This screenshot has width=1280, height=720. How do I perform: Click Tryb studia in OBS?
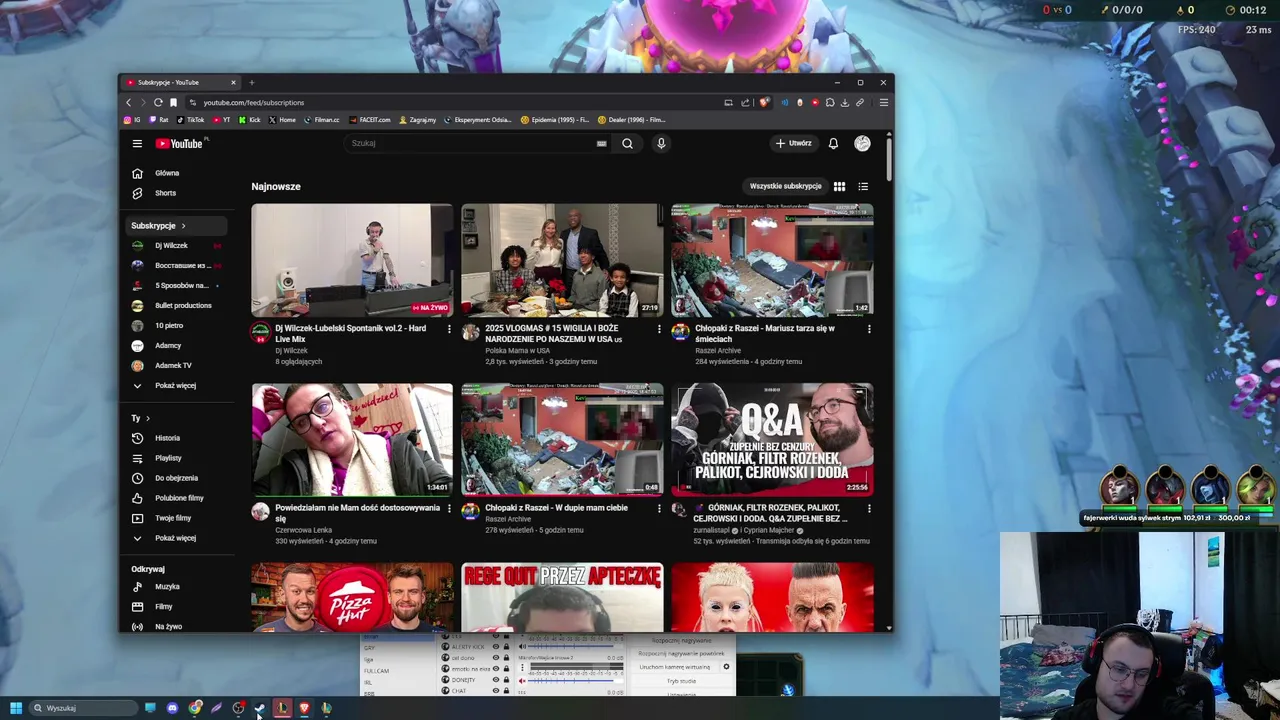681,681
